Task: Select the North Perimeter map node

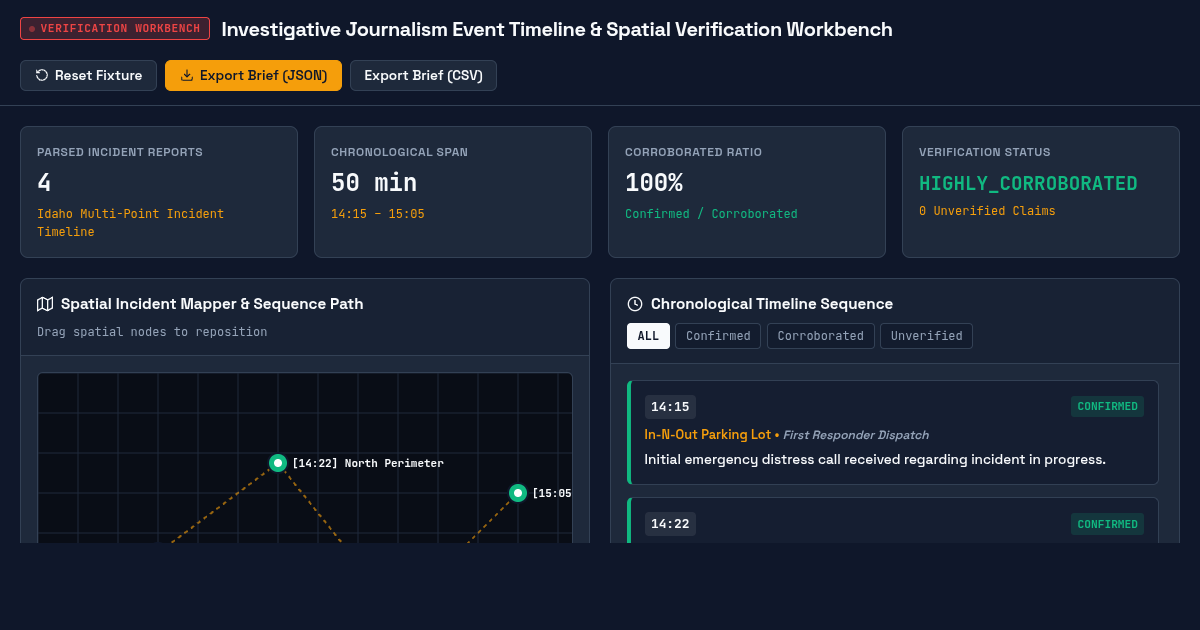Action: (278, 463)
